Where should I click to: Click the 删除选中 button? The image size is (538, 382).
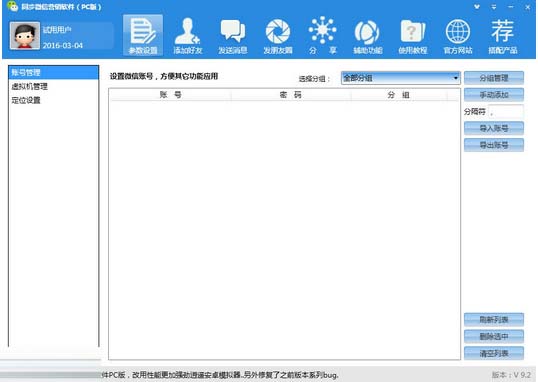[494, 336]
